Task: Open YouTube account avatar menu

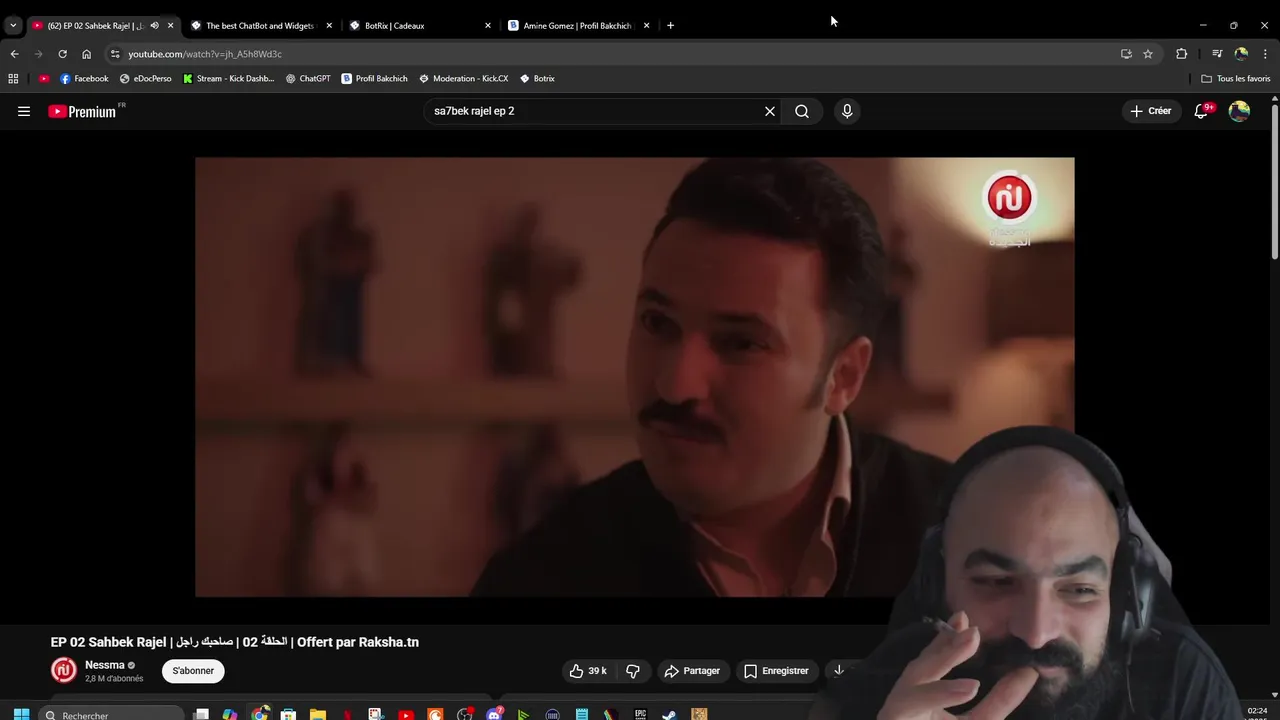Action: click(x=1239, y=111)
